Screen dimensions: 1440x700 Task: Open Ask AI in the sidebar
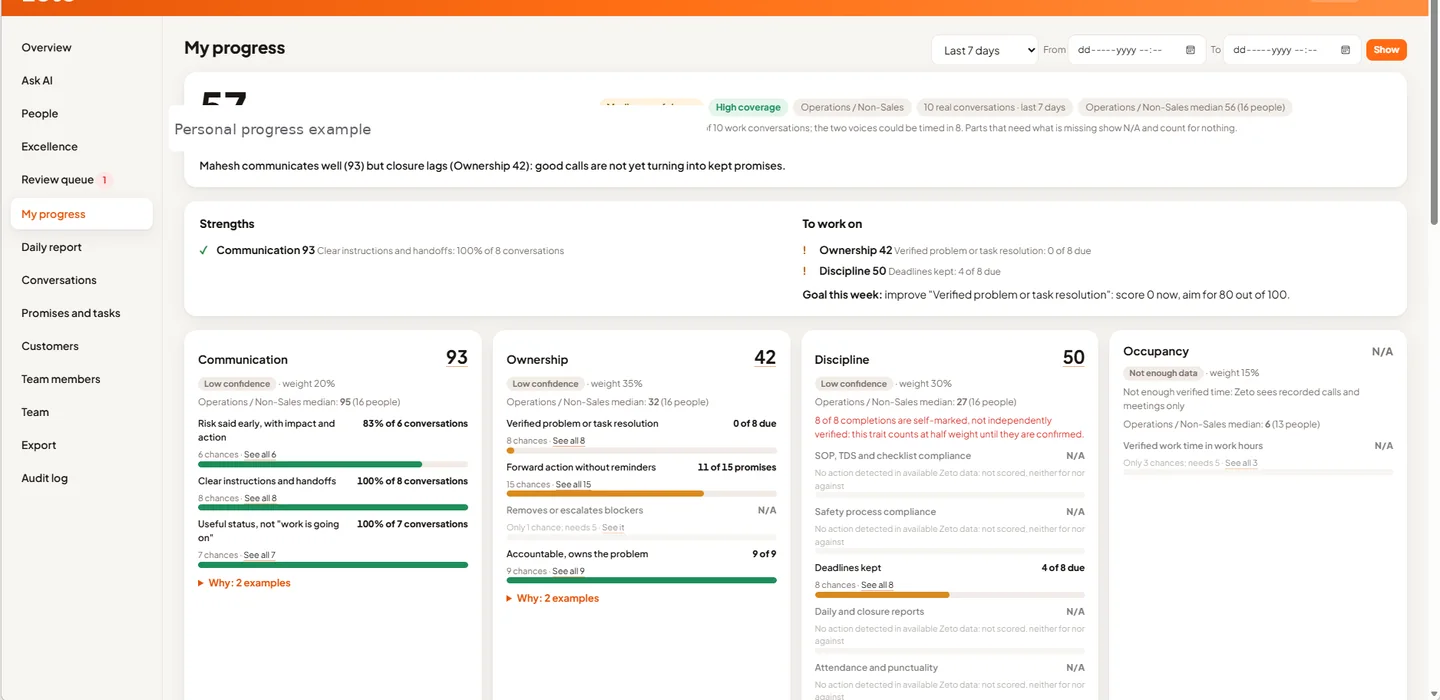37,80
